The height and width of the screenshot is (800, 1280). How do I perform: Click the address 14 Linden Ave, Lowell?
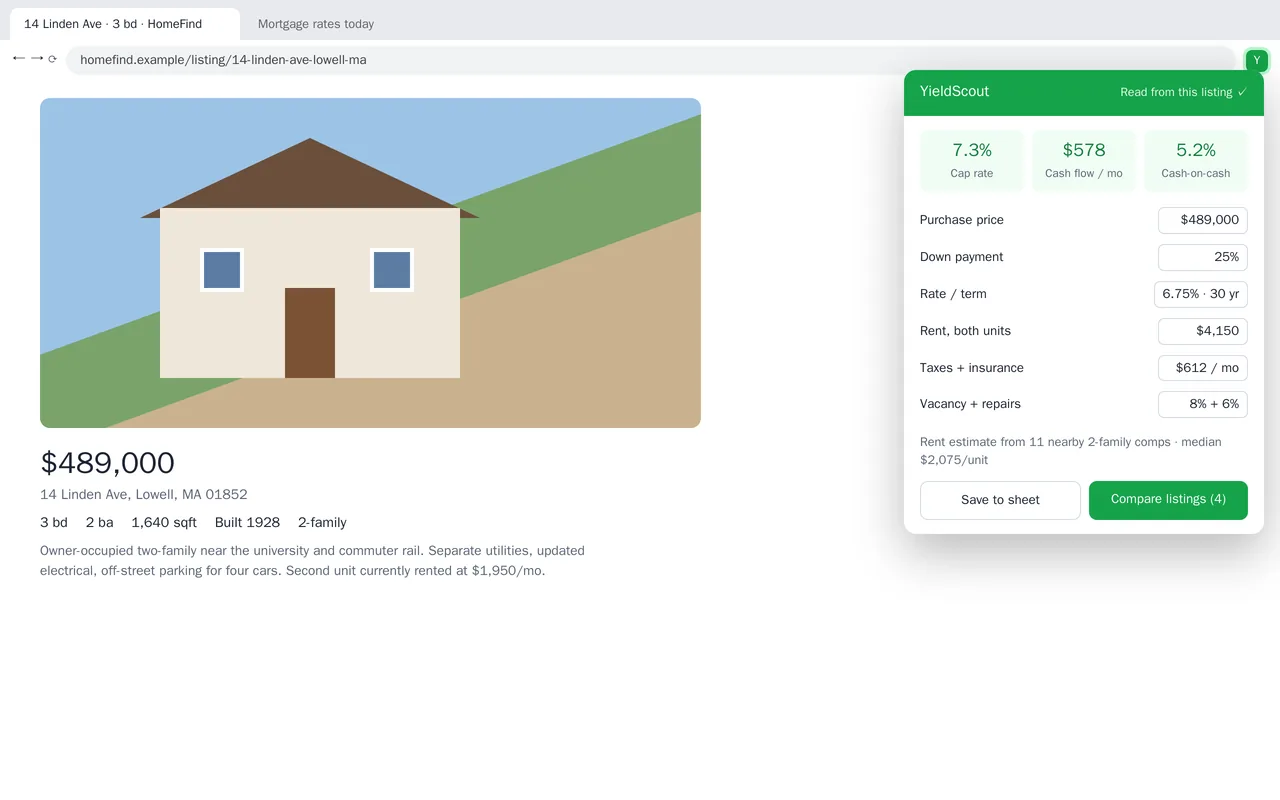(x=144, y=495)
